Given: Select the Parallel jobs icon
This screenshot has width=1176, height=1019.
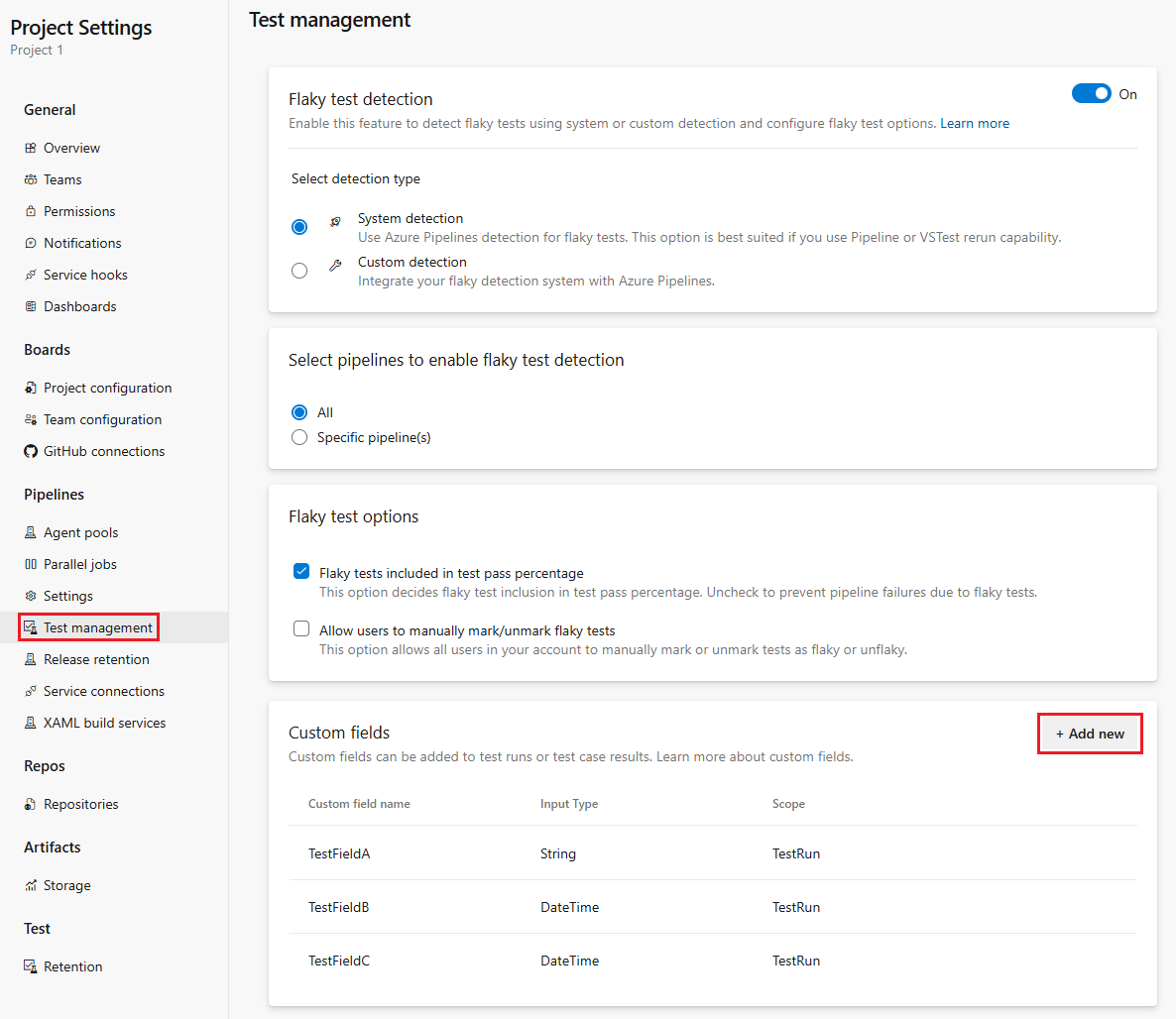Looking at the screenshot, I should pyautogui.click(x=32, y=564).
